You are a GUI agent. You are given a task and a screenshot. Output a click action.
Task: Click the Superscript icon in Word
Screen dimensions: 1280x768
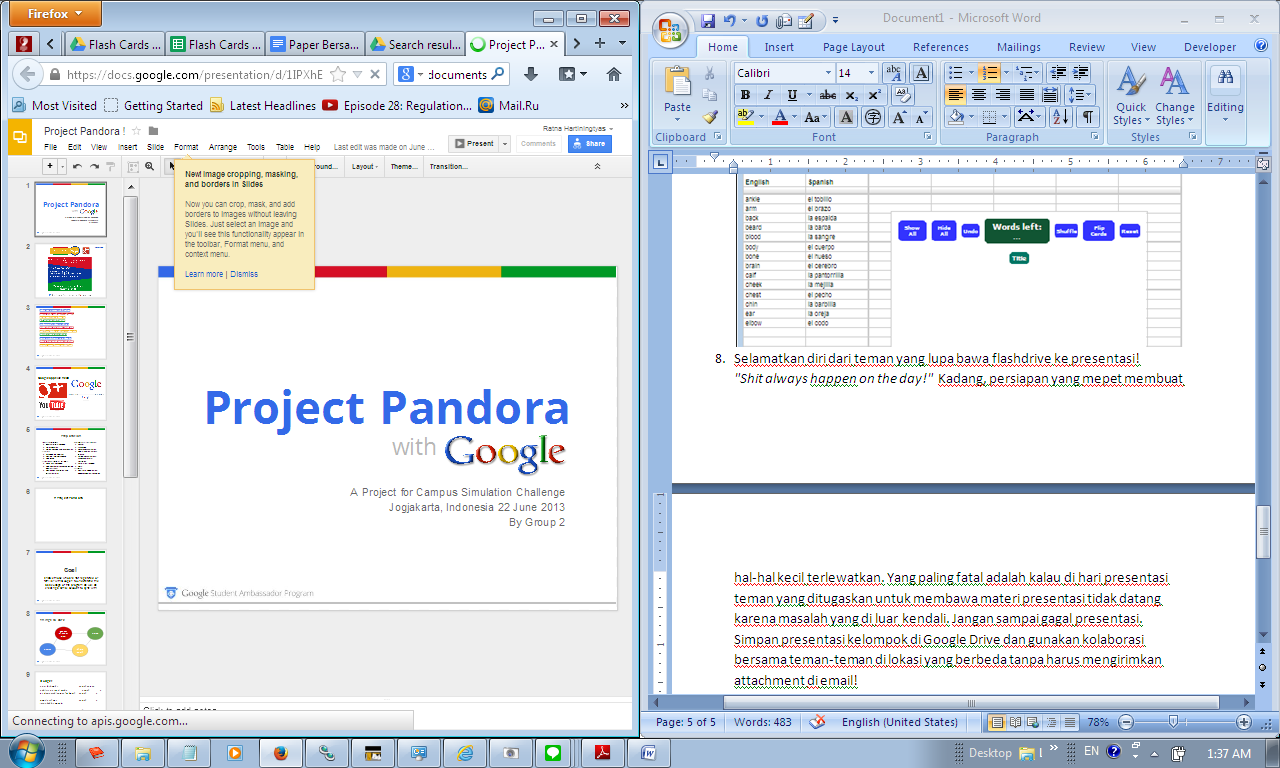click(874, 95)
